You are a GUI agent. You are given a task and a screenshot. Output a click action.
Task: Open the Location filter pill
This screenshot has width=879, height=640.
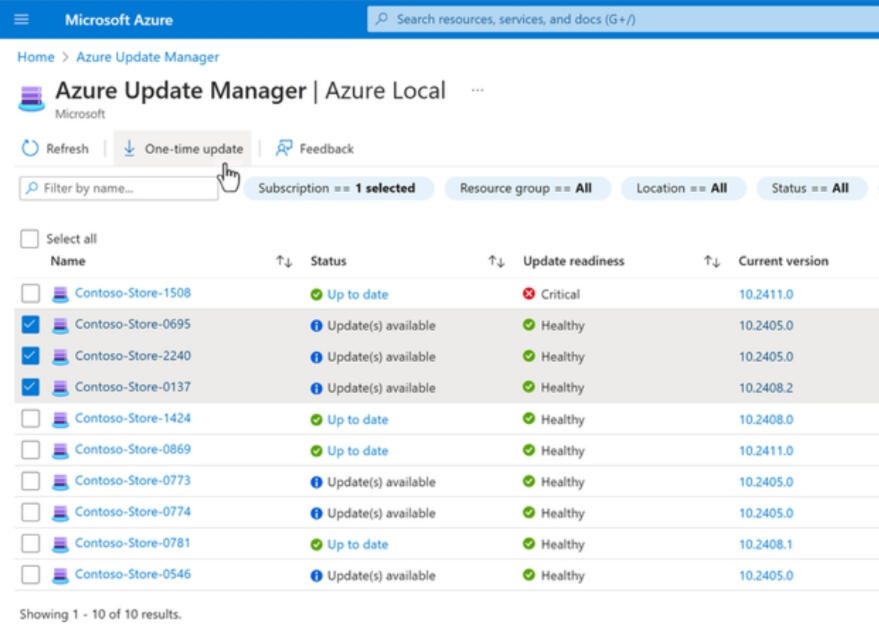[682, 188]
